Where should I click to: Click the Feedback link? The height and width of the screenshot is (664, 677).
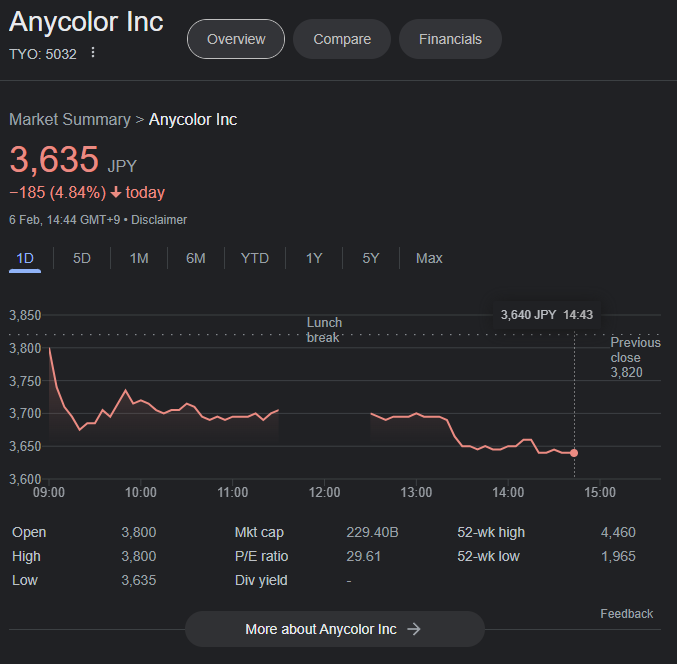pyautogui.click(x=626, y=613)
